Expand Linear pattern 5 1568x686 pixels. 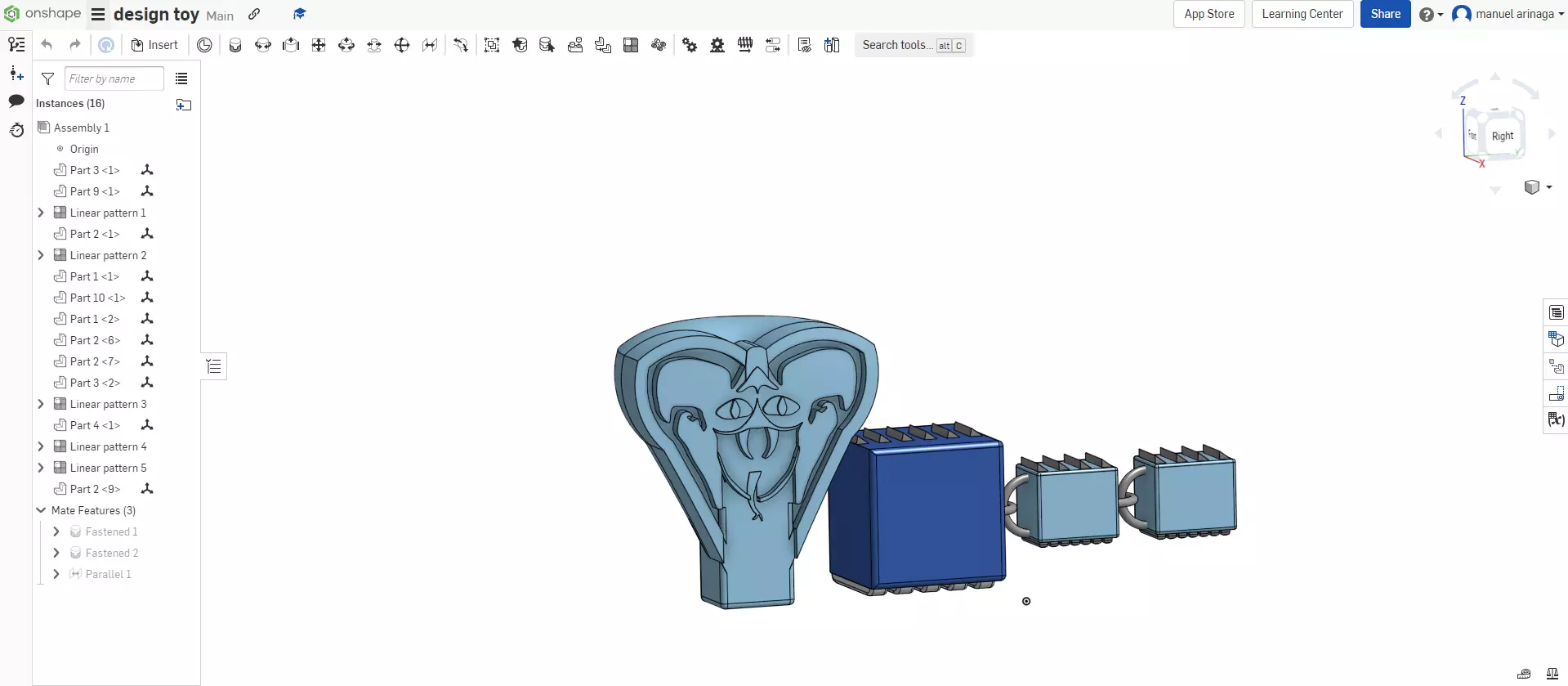41,468
